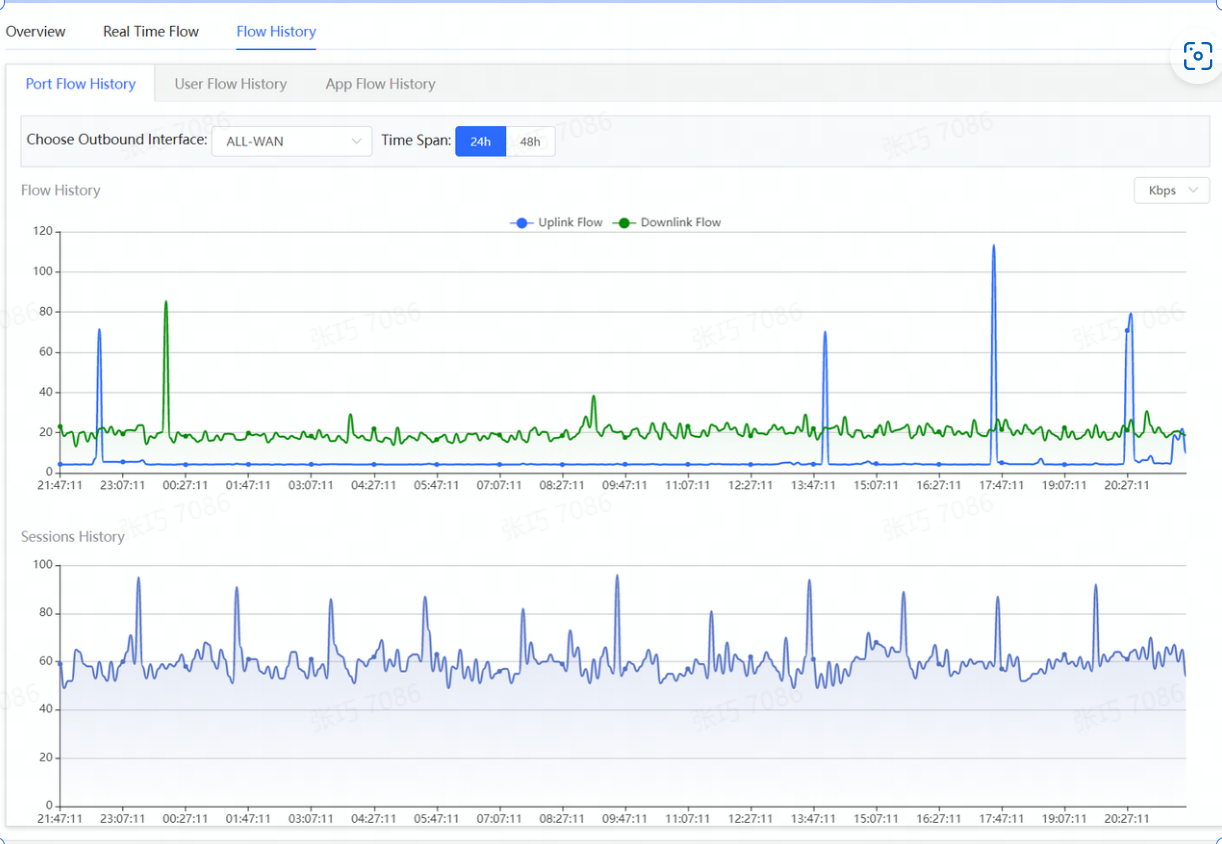Open the Kbps unit dropdown

pyautogui.click(x=1172, y=190)
